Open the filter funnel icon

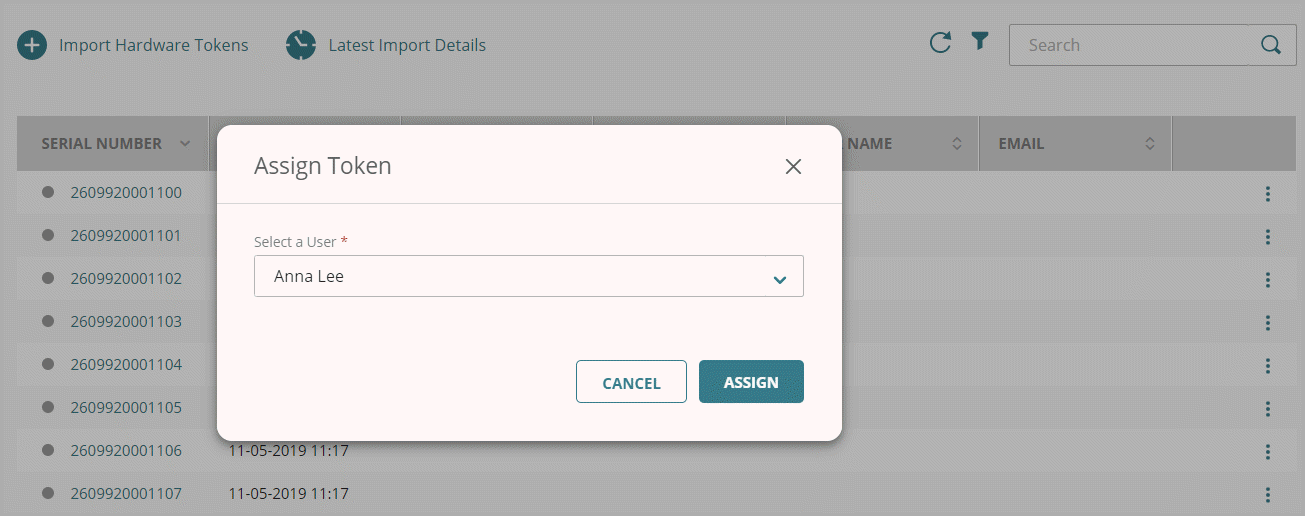tap(980, 41)
